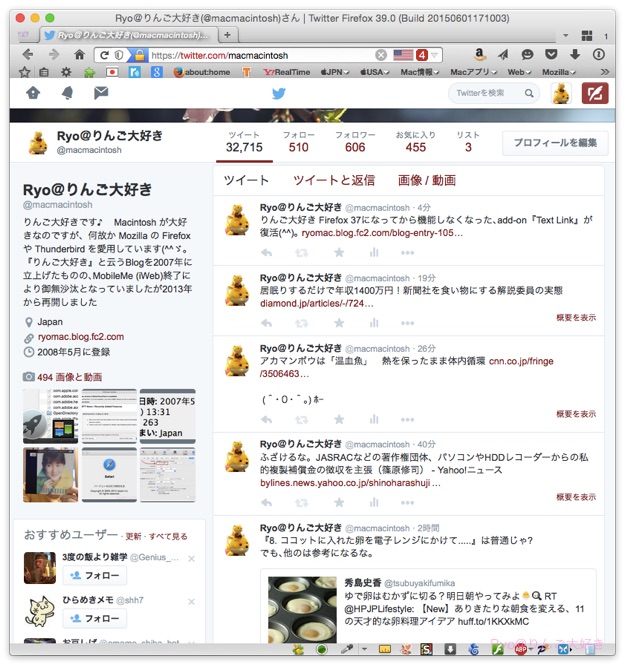Expand the JPN bookmarks folder
Viewport: 625px width, 665px height.
(x=335, y=73)
